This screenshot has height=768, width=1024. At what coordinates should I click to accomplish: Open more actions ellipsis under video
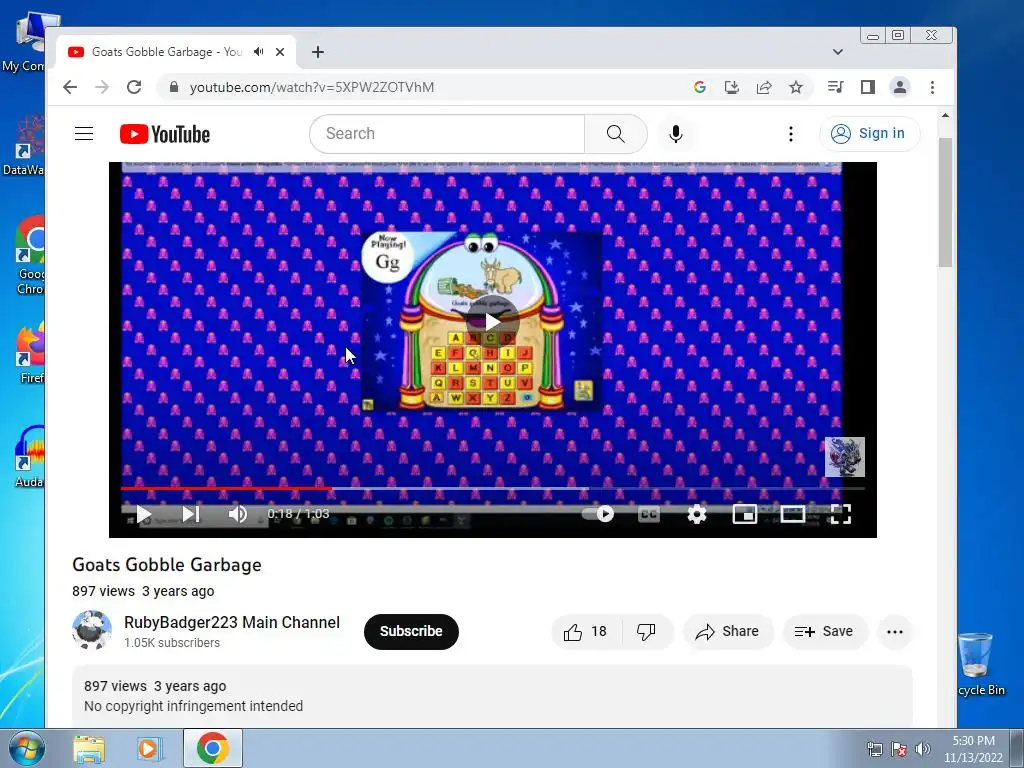[x=894, y=632]
